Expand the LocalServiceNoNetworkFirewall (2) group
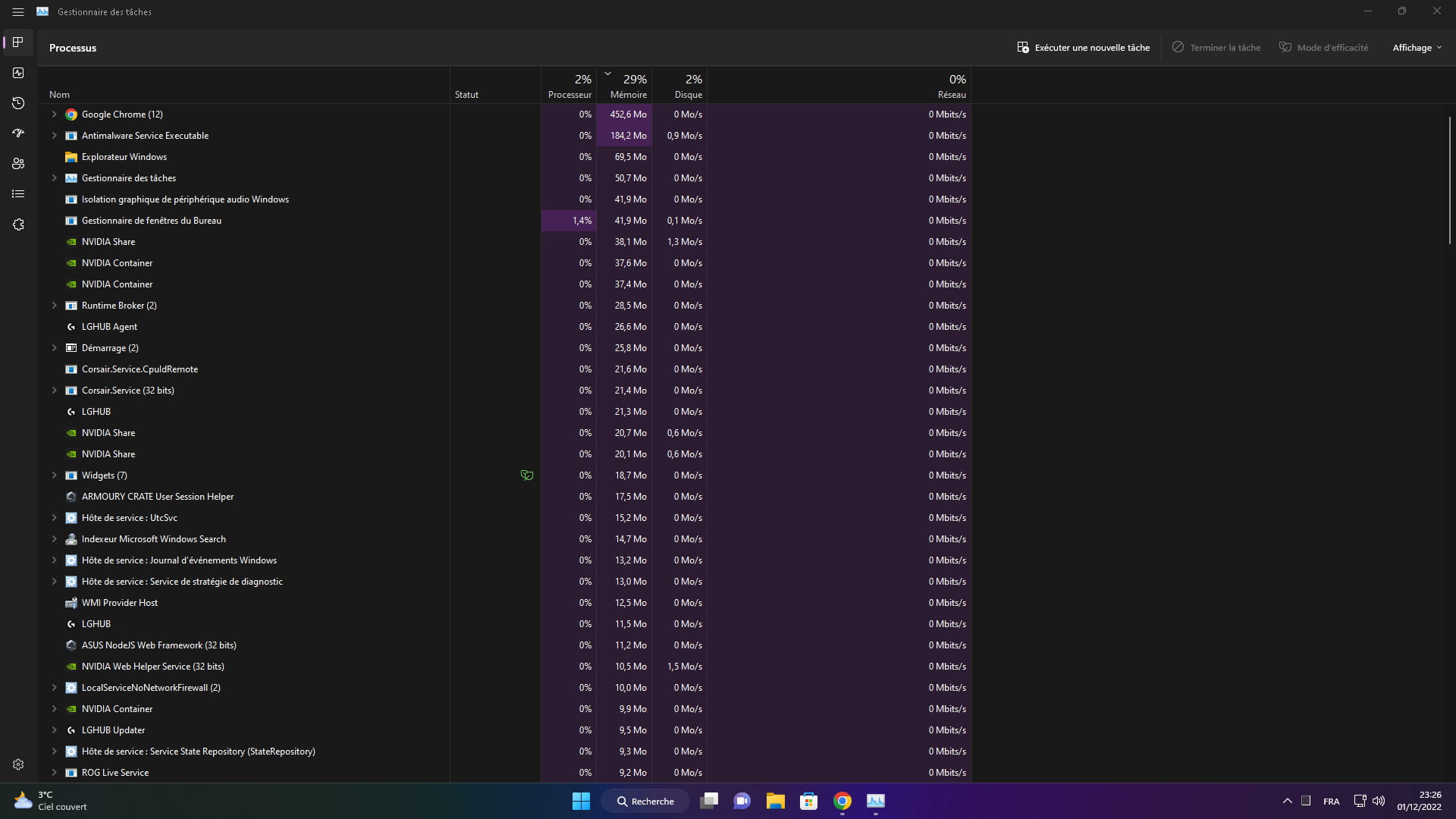This screenshot has width=1456, height=819. 54,688
